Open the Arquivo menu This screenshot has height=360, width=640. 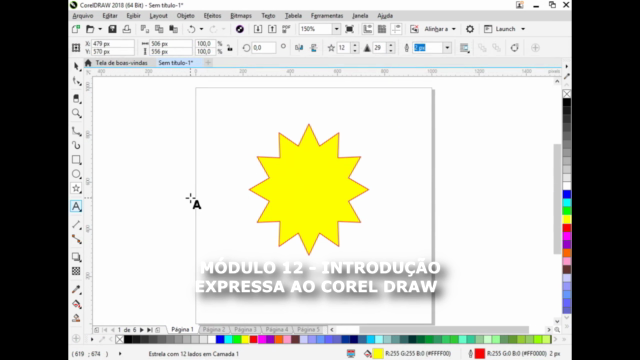point(83,16)
